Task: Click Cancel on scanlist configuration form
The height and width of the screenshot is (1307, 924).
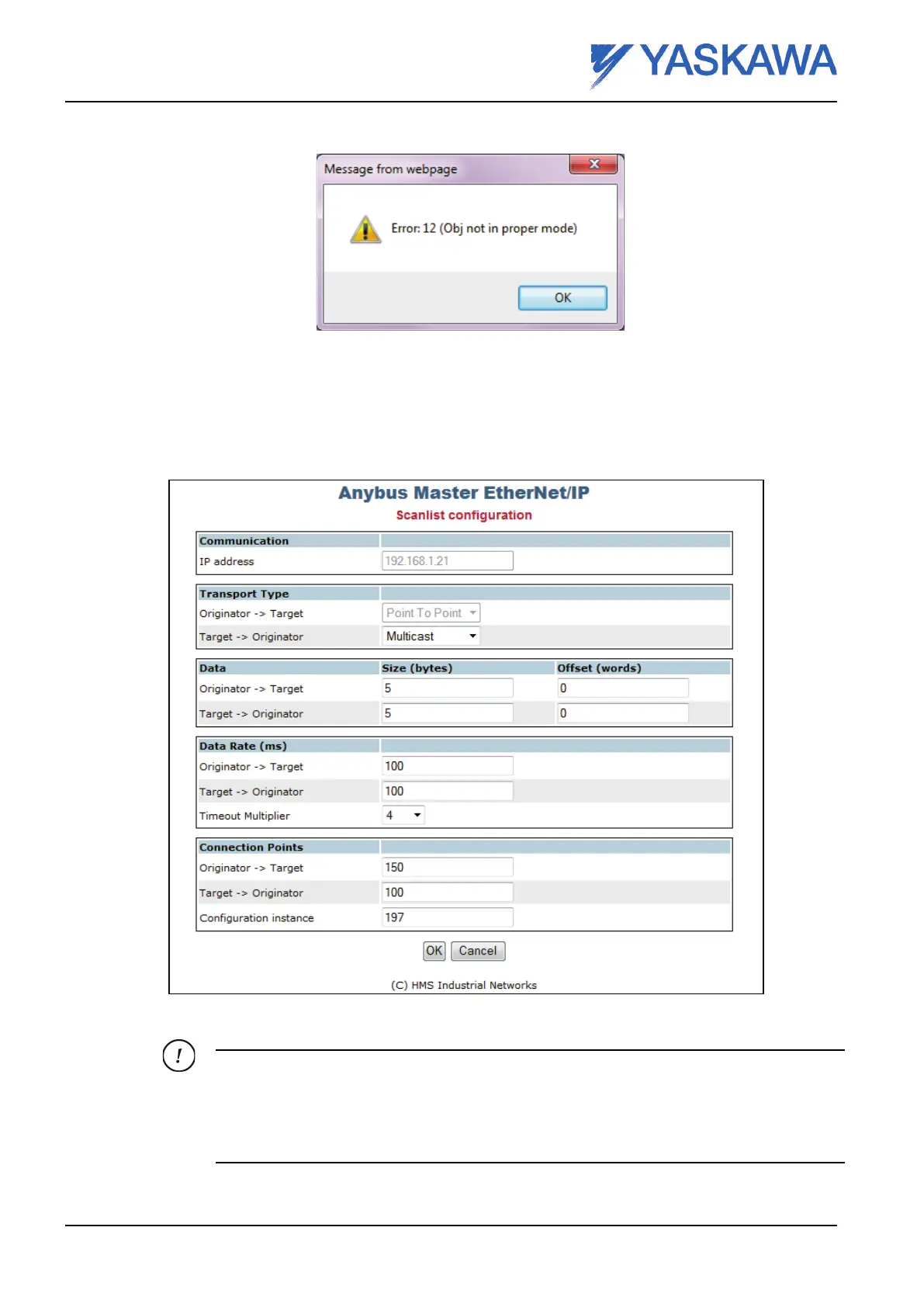Action: coord(478,951)
